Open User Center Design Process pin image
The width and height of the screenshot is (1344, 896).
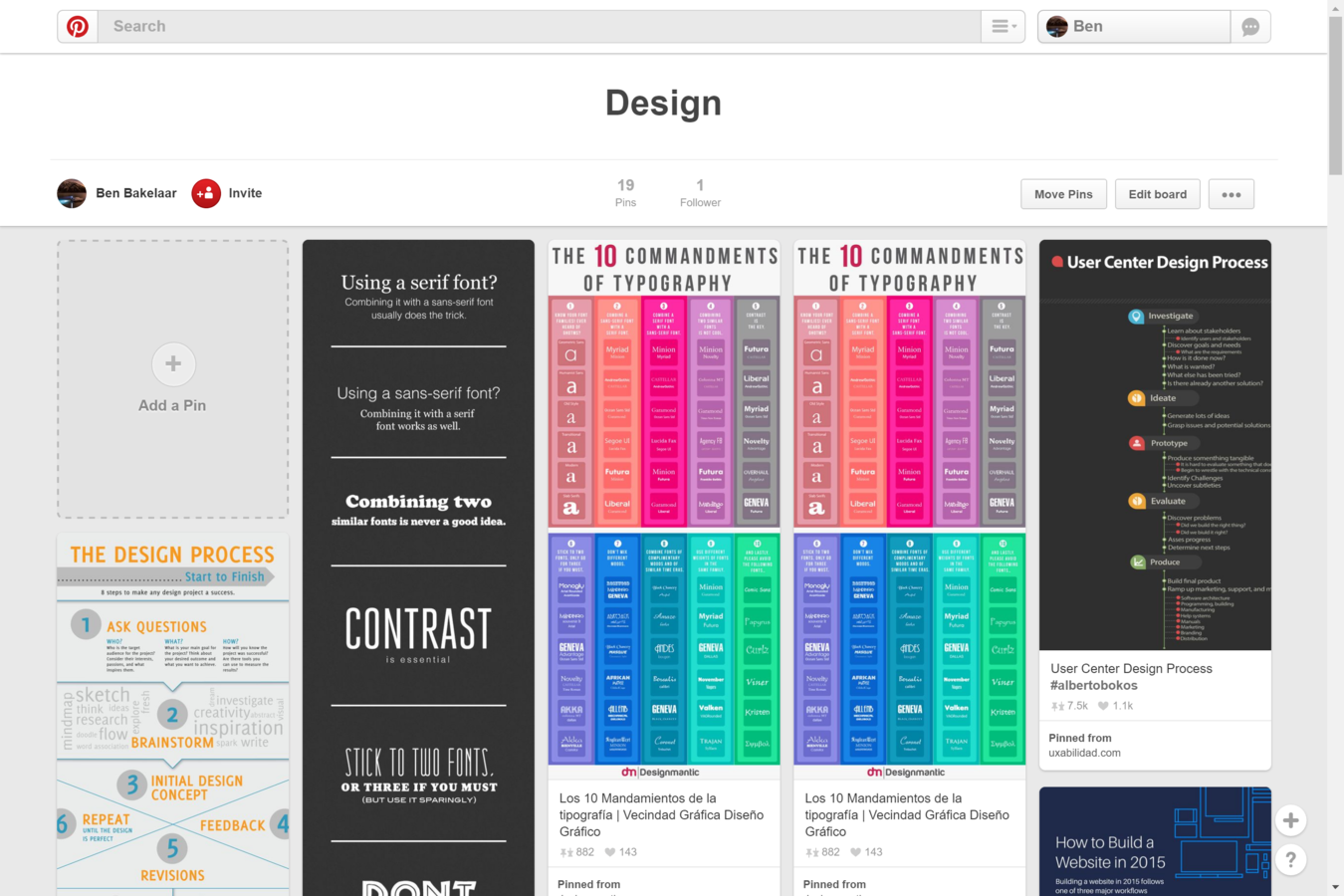point(1155,445)
